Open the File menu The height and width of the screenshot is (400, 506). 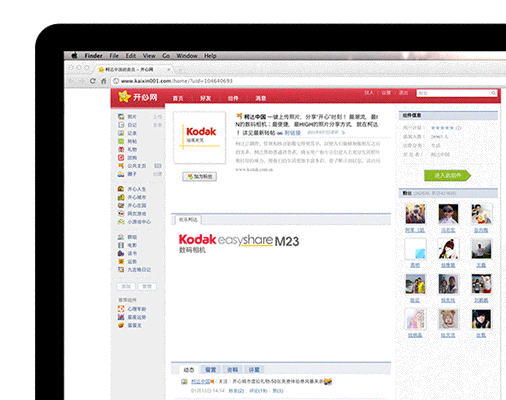[114, 56]
